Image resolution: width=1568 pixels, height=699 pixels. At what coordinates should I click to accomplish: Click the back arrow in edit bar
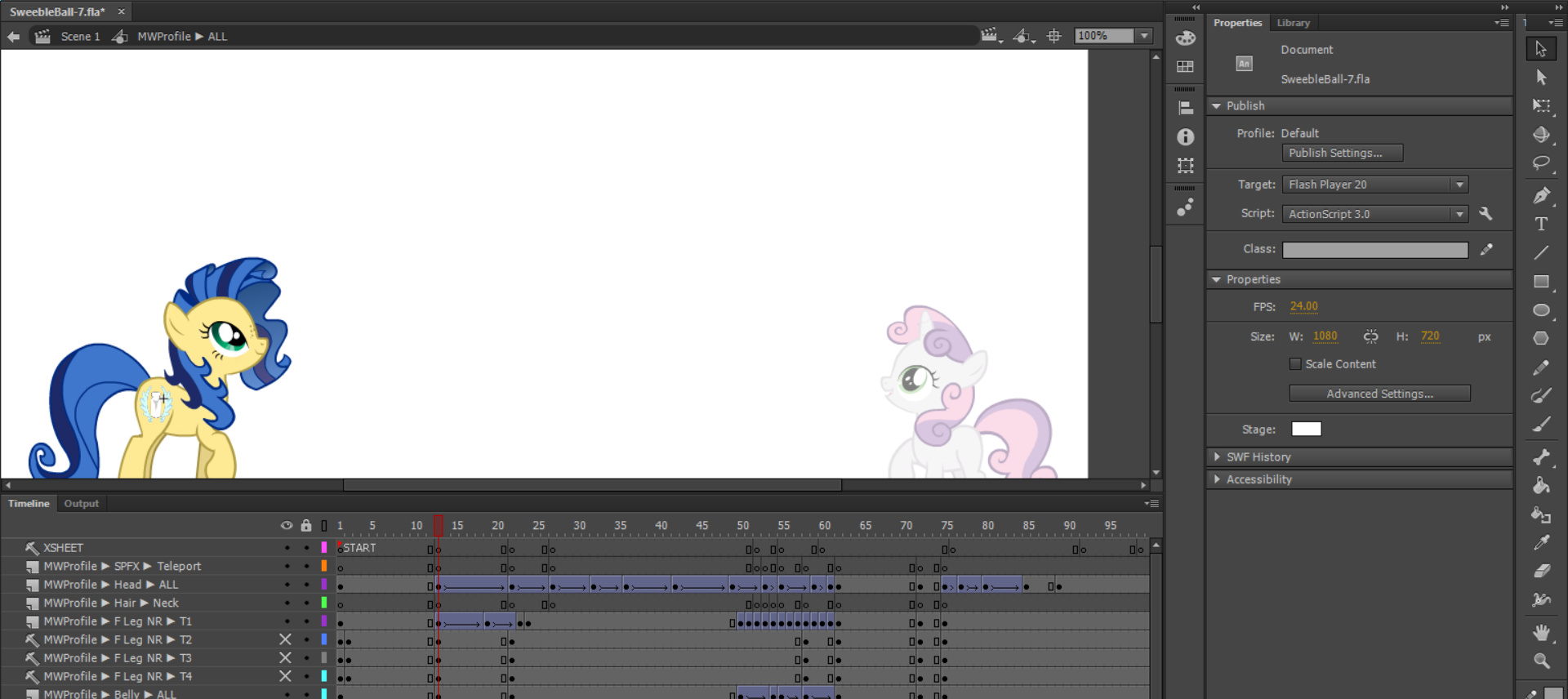coord(13,37)
